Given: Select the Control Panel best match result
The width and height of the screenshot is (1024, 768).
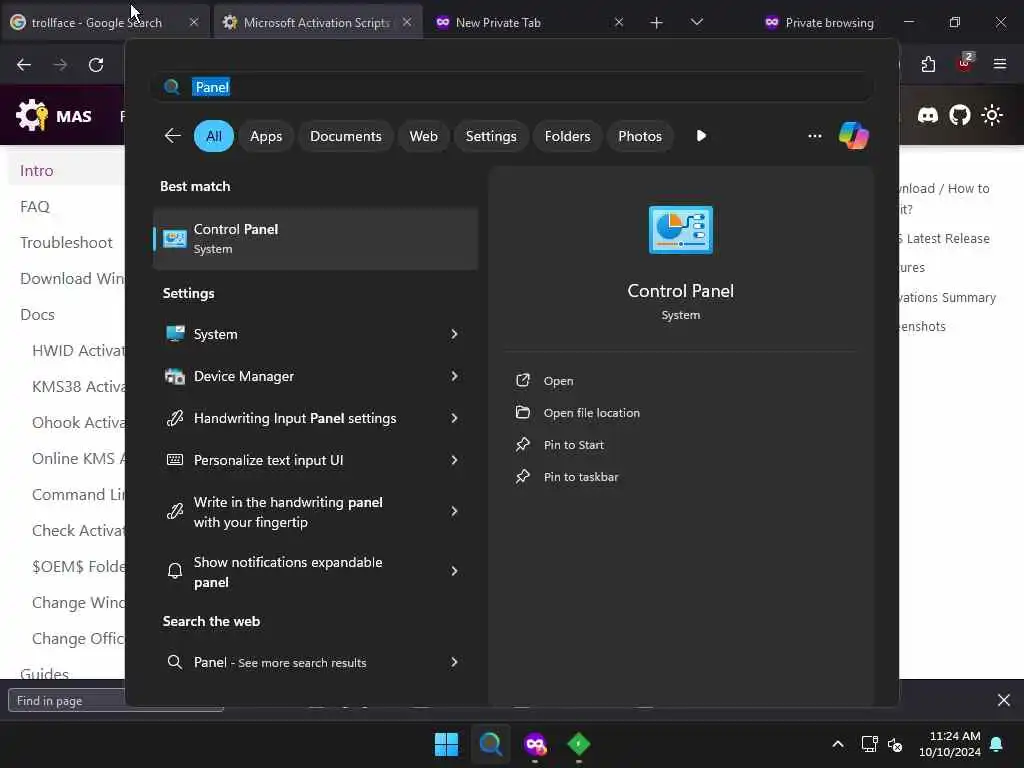Looking at the screenshot, I should [x=315, y=239].
